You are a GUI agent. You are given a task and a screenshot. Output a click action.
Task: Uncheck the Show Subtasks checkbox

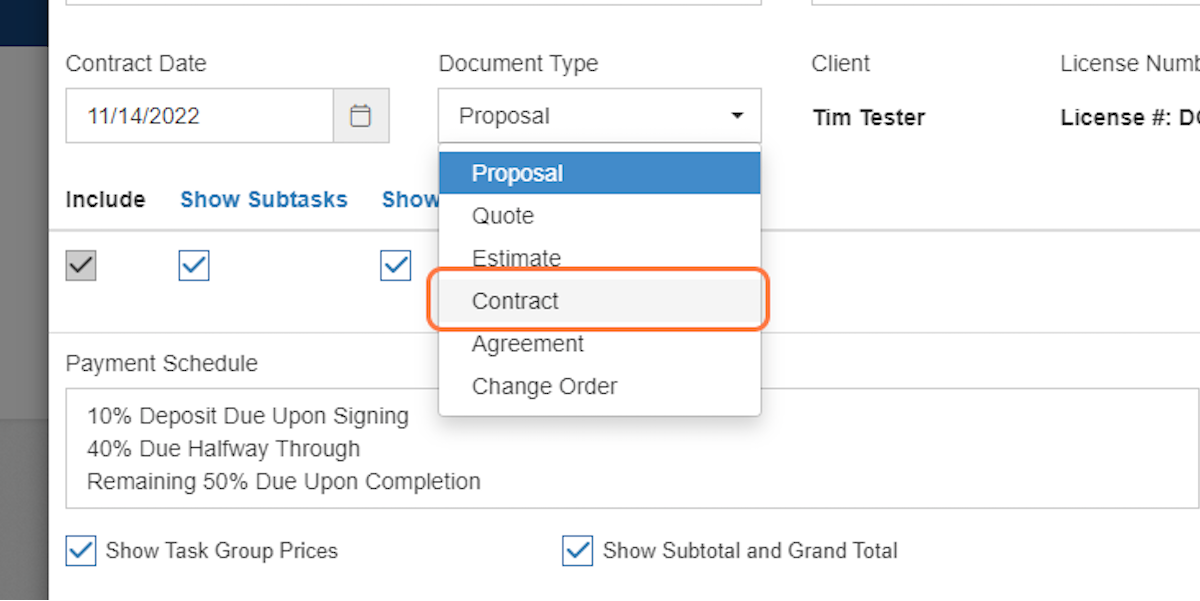pyautogui.click(x=193, y=265)
